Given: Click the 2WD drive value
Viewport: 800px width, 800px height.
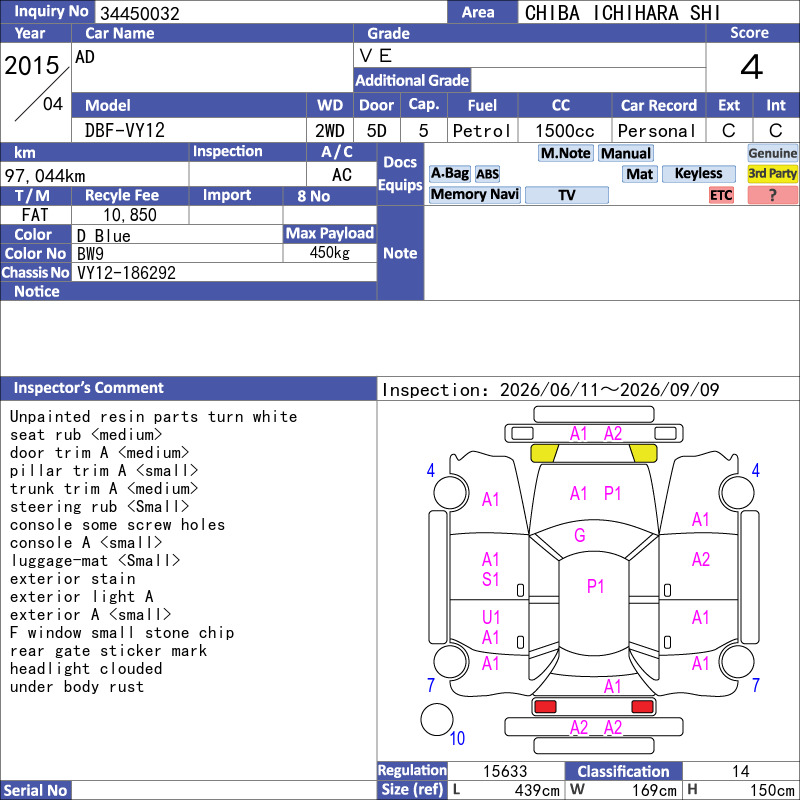Looking at the screenshot, I should [x=330, y=131].
